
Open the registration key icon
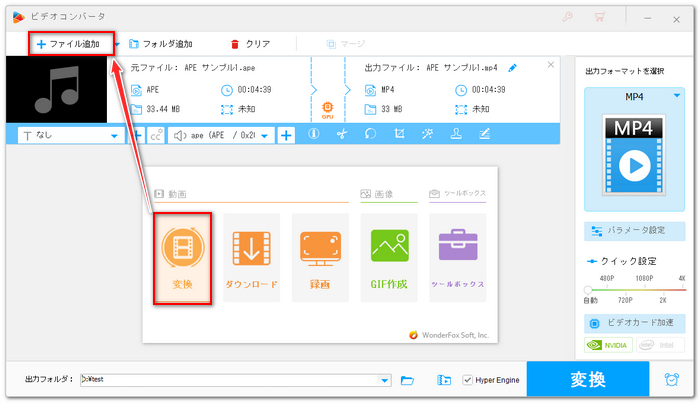(x=567, y=17)
